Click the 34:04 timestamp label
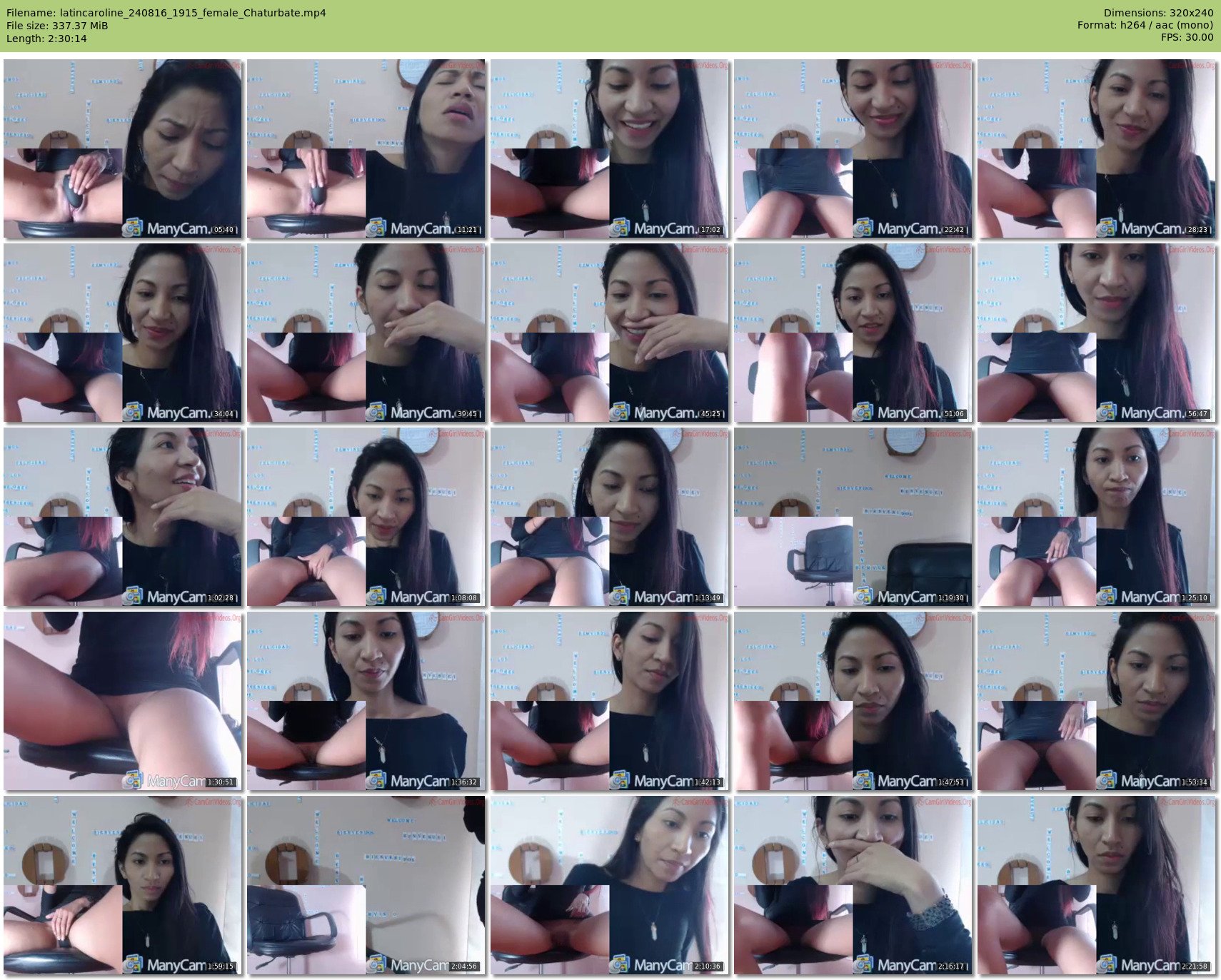 223,414
